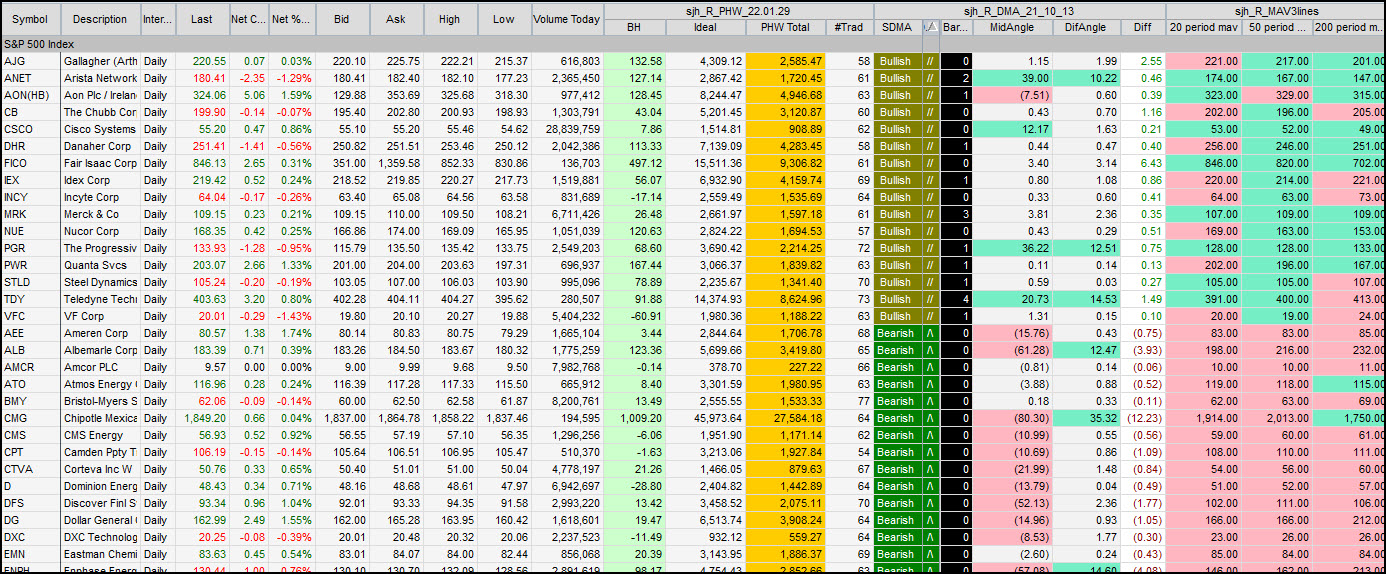This screenshot has height=574, width=1386.
Task: Click the double-slash trend icon in TDY row
Action: point(930,299)
